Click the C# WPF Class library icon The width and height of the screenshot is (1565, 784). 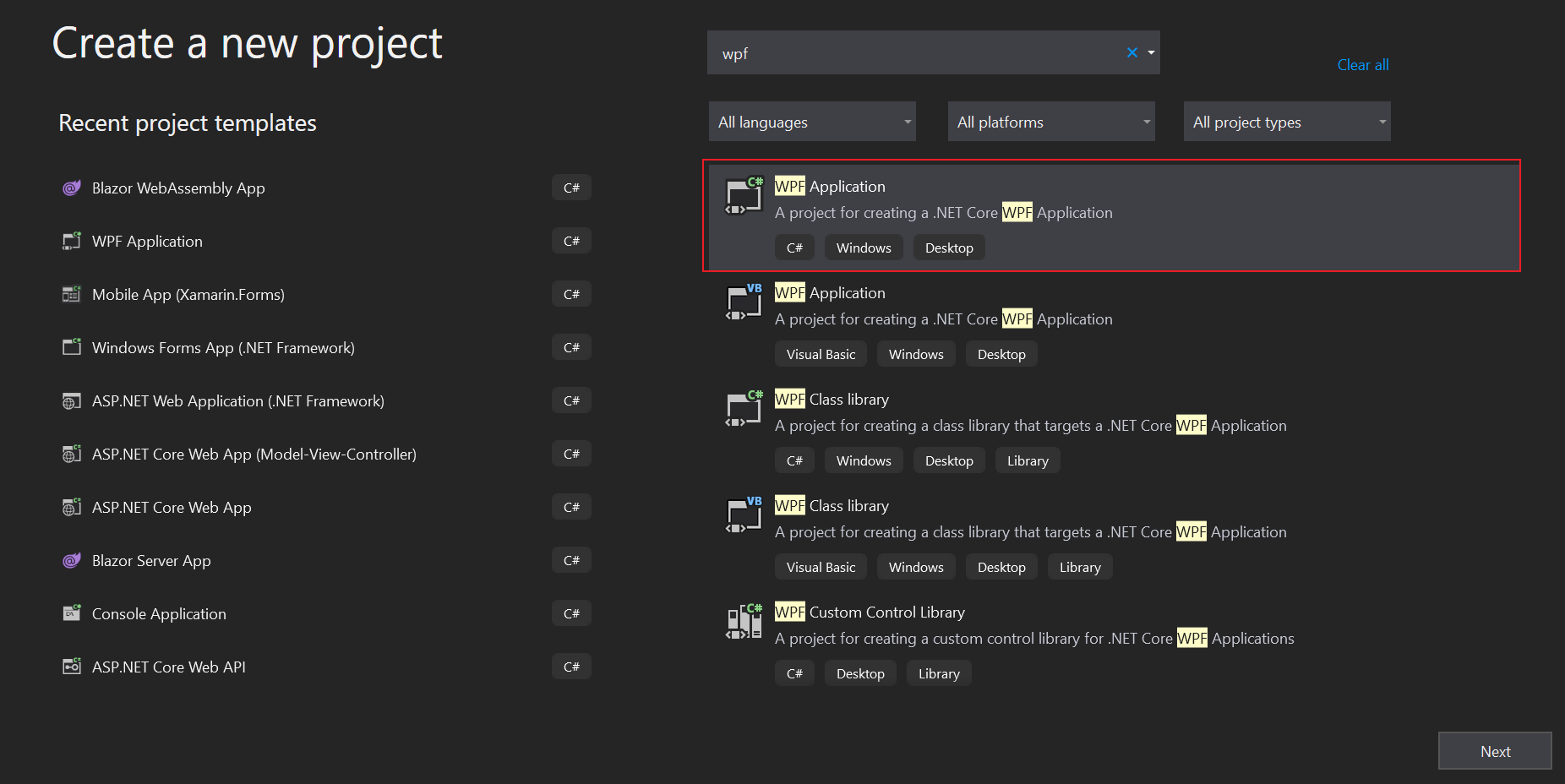pyautogui.click(x=744, y=409)
